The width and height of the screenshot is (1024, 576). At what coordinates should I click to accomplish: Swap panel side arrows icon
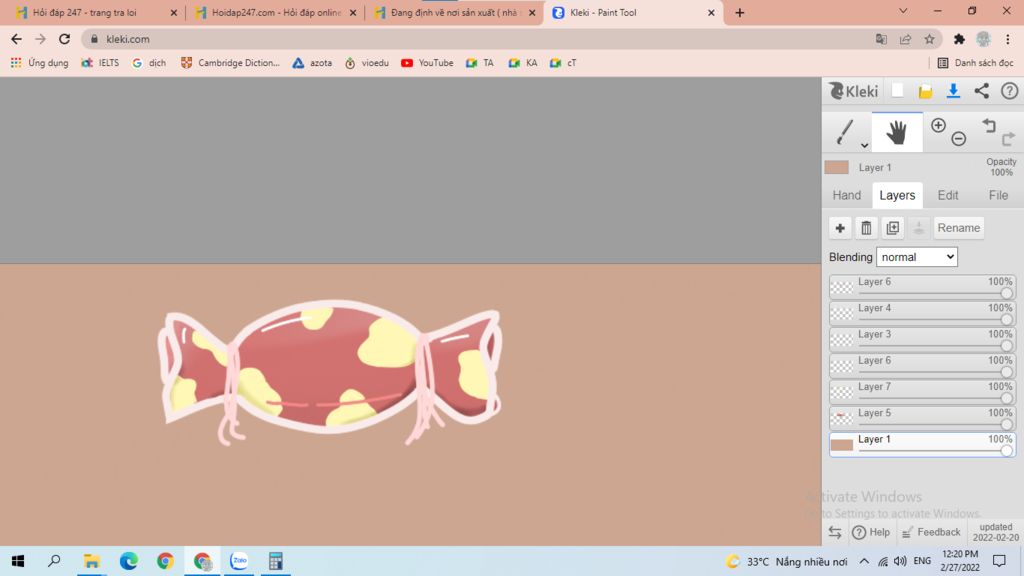[835, 532]
